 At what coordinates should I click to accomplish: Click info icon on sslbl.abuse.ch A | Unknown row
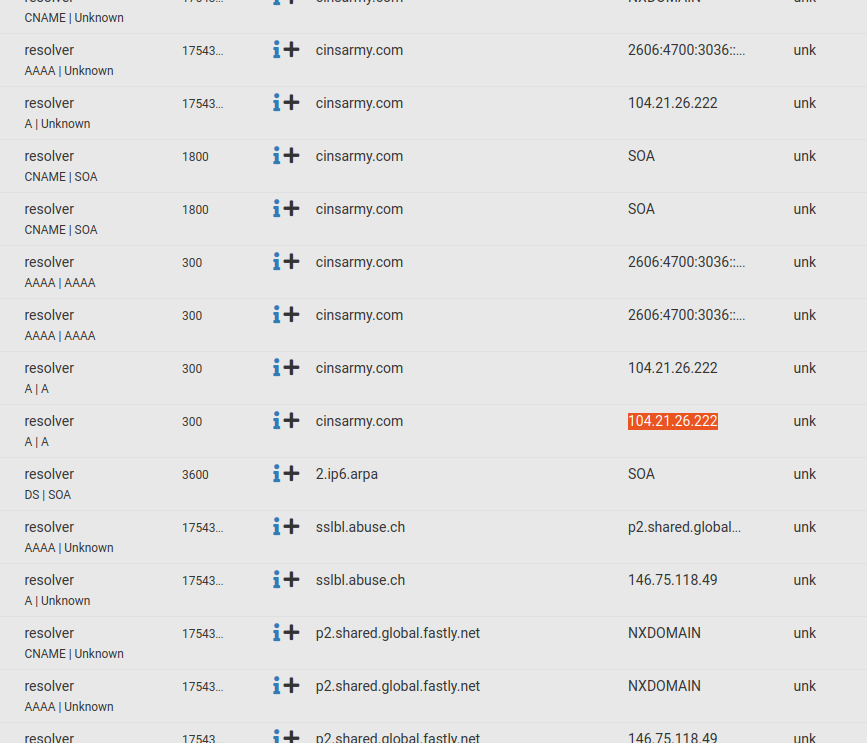[277, 580]
